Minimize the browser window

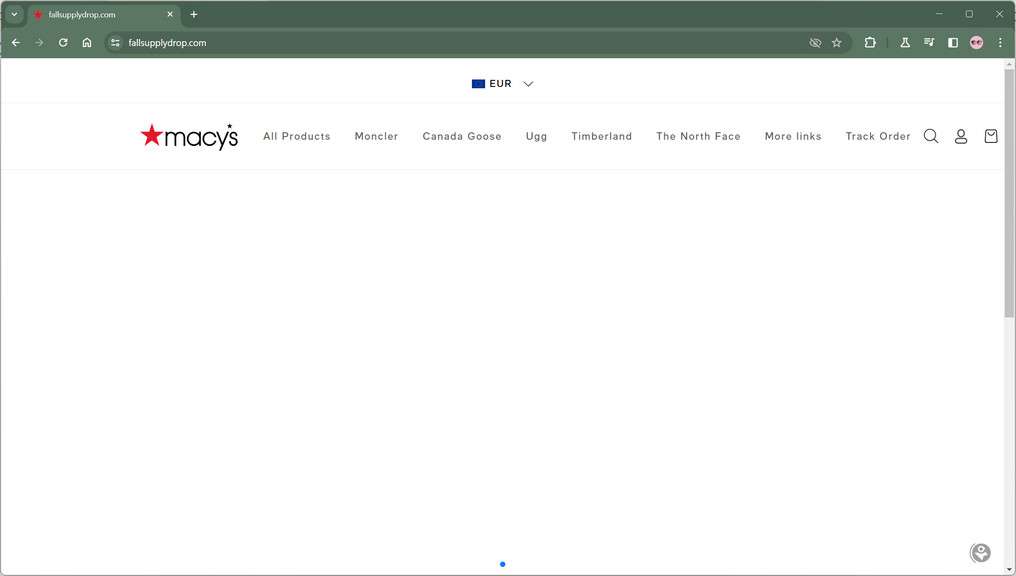939,14
